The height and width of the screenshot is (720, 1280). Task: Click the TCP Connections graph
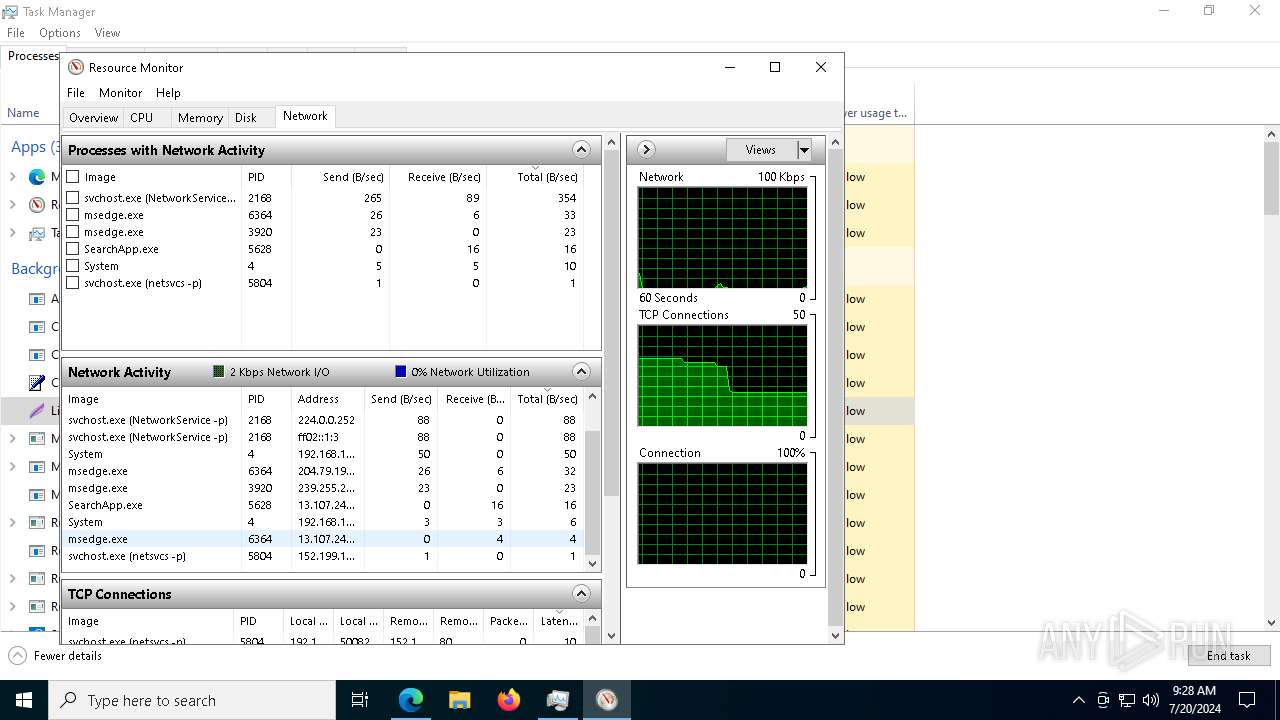pyautogui.click(x=722, y=375)
